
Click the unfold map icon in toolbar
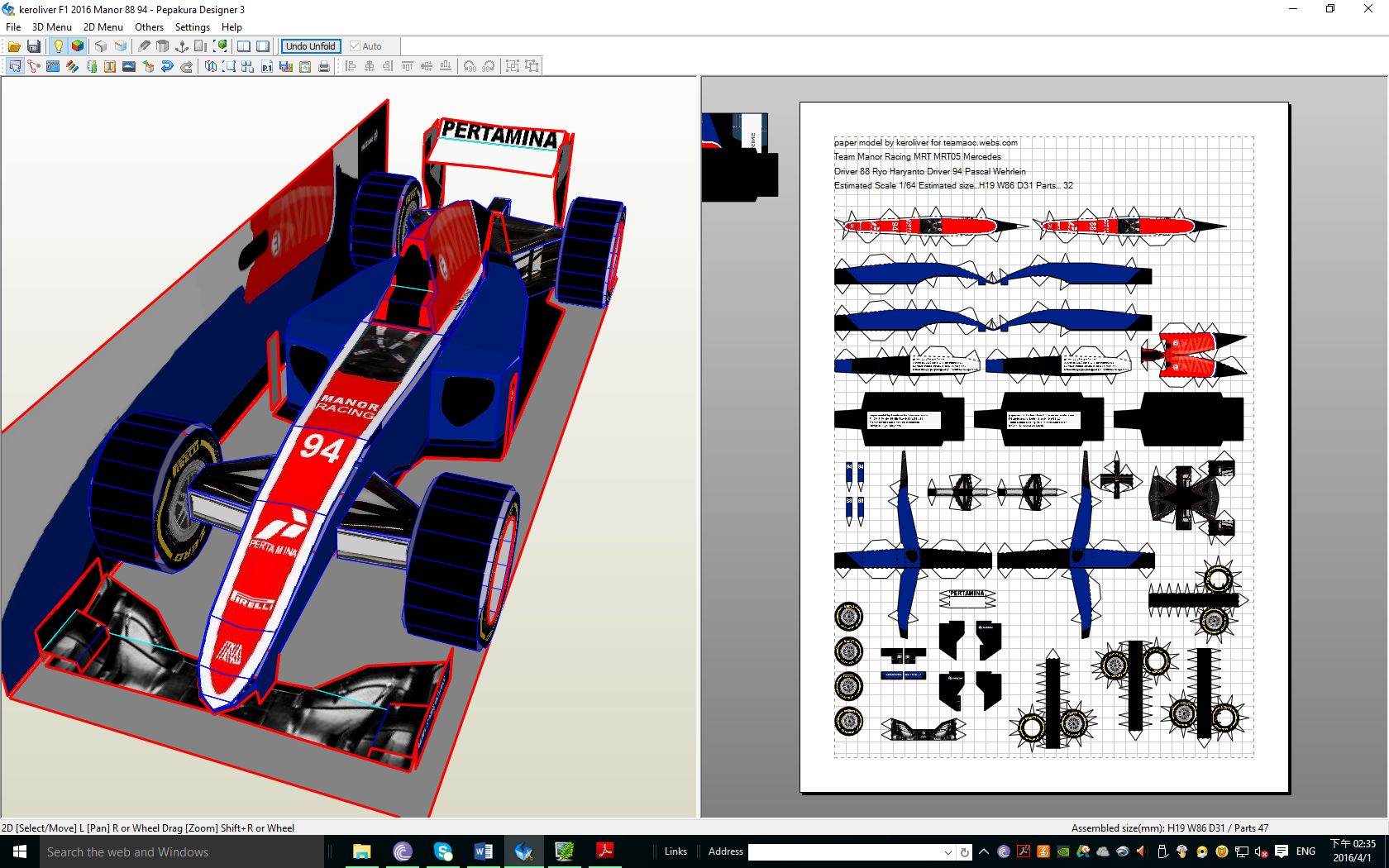pyautogui.click(x=211, y=66)
